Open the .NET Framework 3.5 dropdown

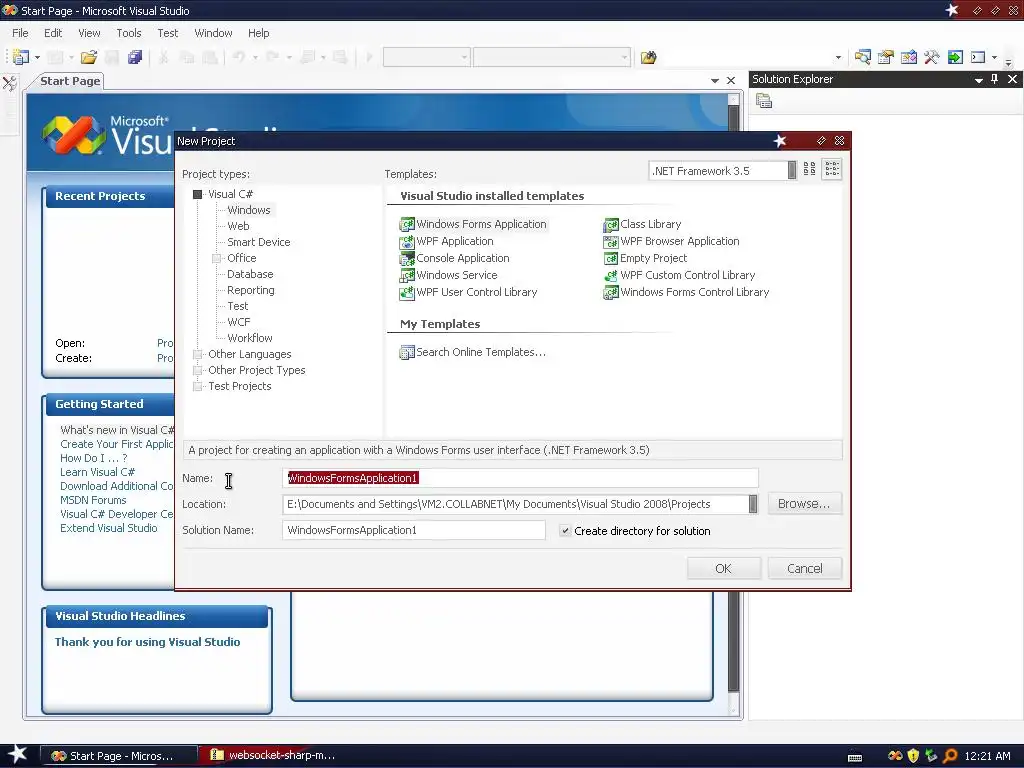pyautogui.click(x=792, y=170)
